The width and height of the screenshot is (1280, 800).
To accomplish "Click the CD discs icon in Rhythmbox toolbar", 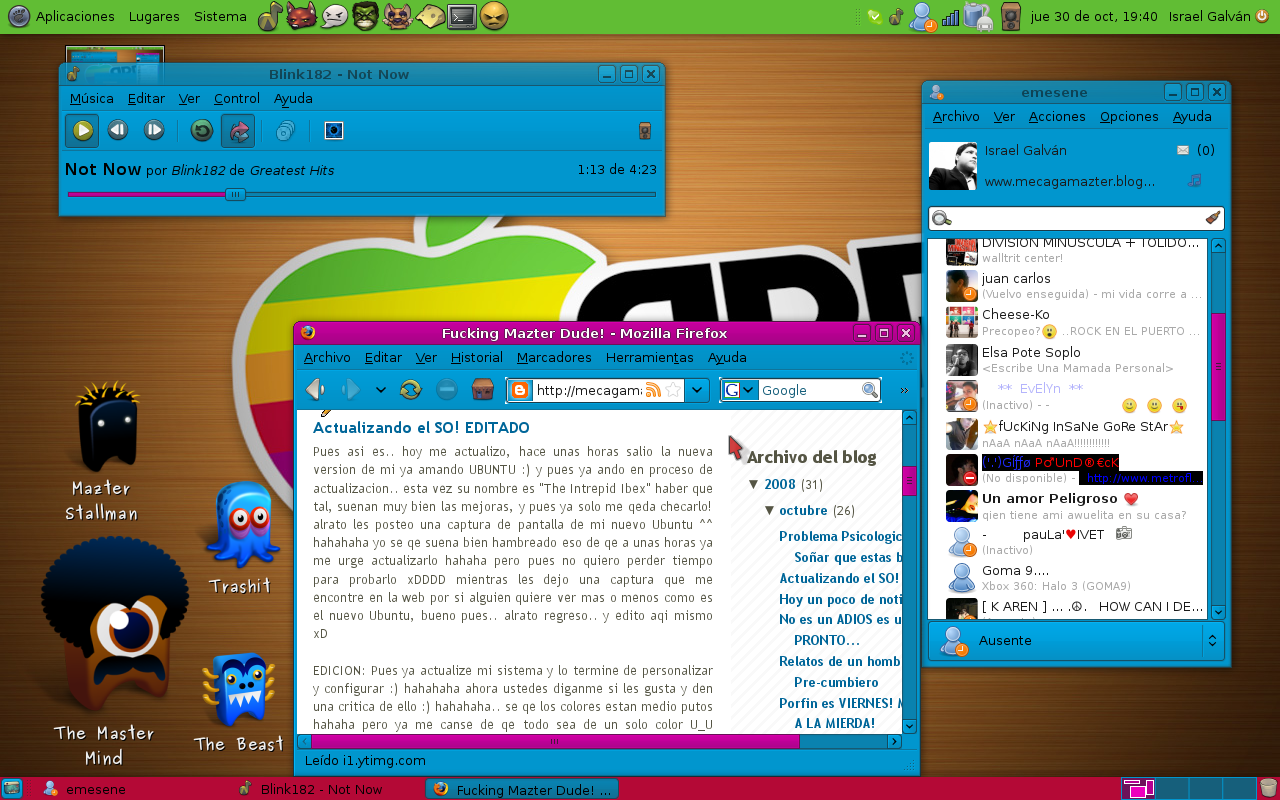I will [x=286, y=130].
